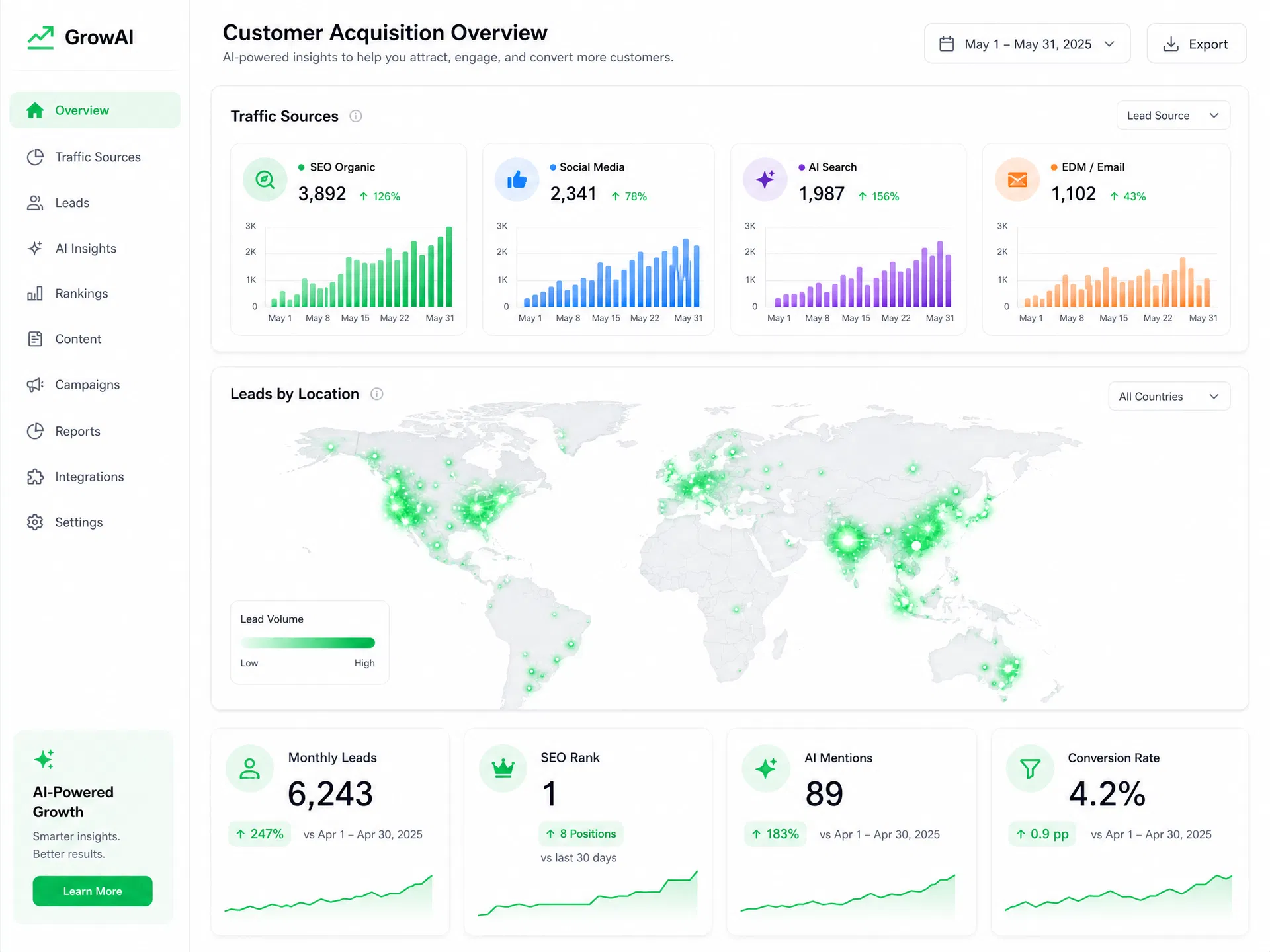
Task: Click the Monthly Leads person icon
Action: pos(249,768)
